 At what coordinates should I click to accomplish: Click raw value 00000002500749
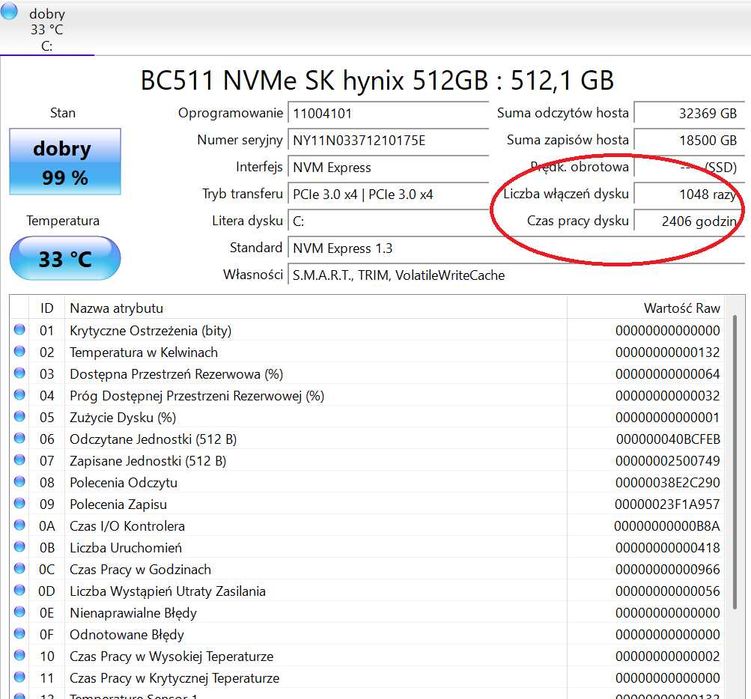(668, 461)
